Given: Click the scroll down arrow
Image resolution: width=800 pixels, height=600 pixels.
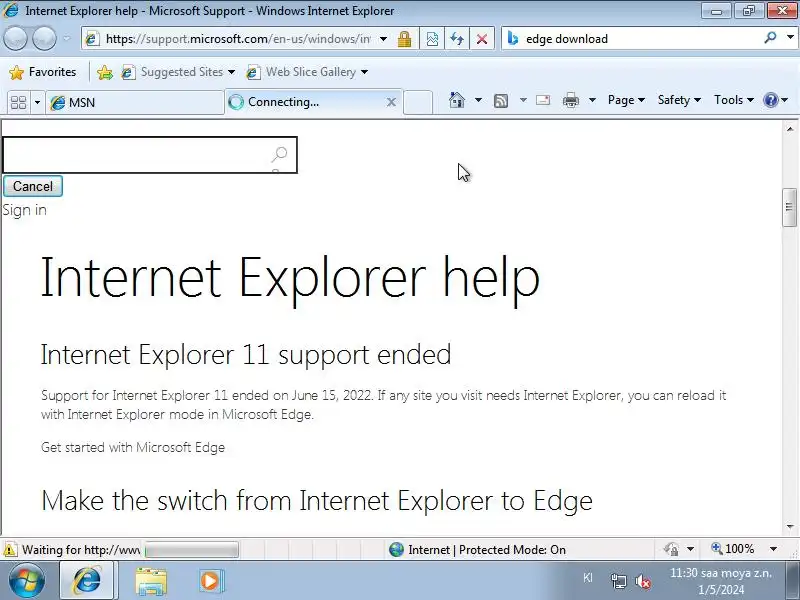Looking at the screenshot, I should coord(789,527).
